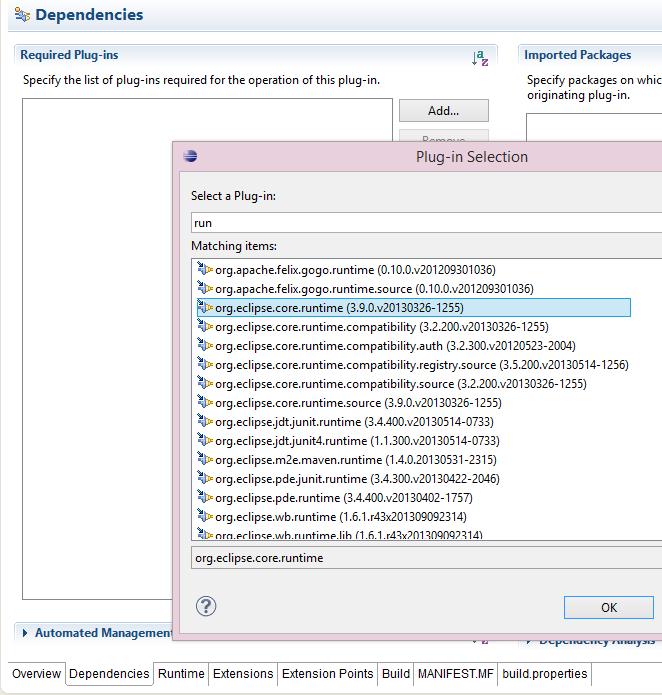This screenshot has width=662, height=695.
Task: Select org.eclipse.jdt.junit4.runtime entry
Action: tap(348, 441)
